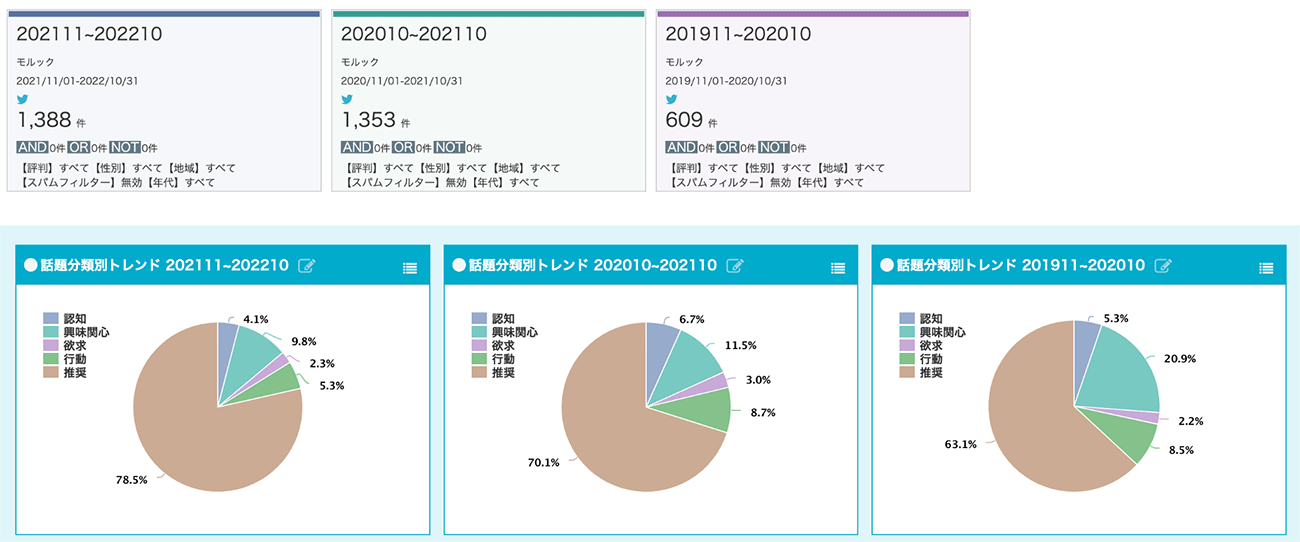Select the 202111~202210 card heading
This screenshot has width=1300, height=542.
90,34
